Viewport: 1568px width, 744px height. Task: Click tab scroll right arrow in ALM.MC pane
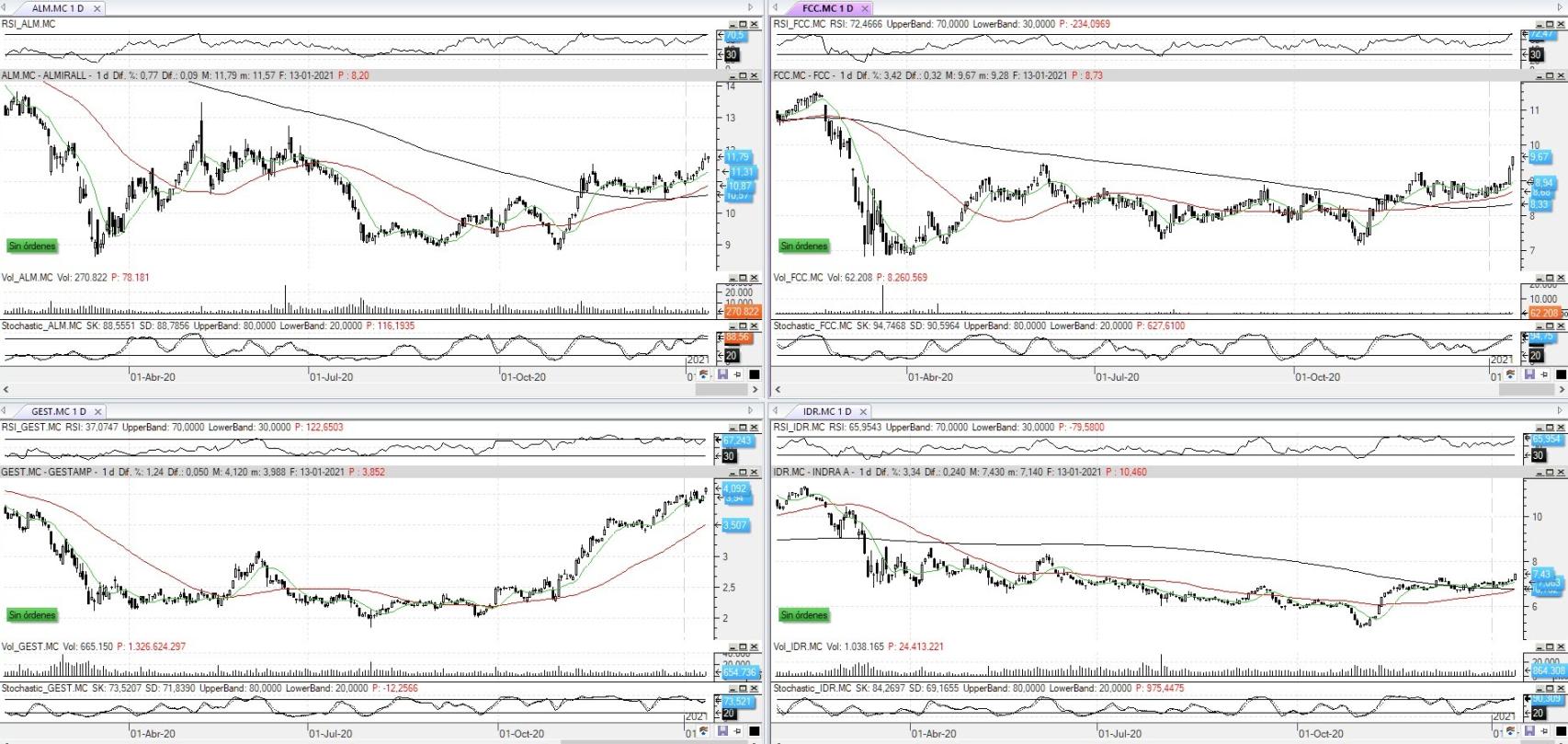(x=750, y=8)
